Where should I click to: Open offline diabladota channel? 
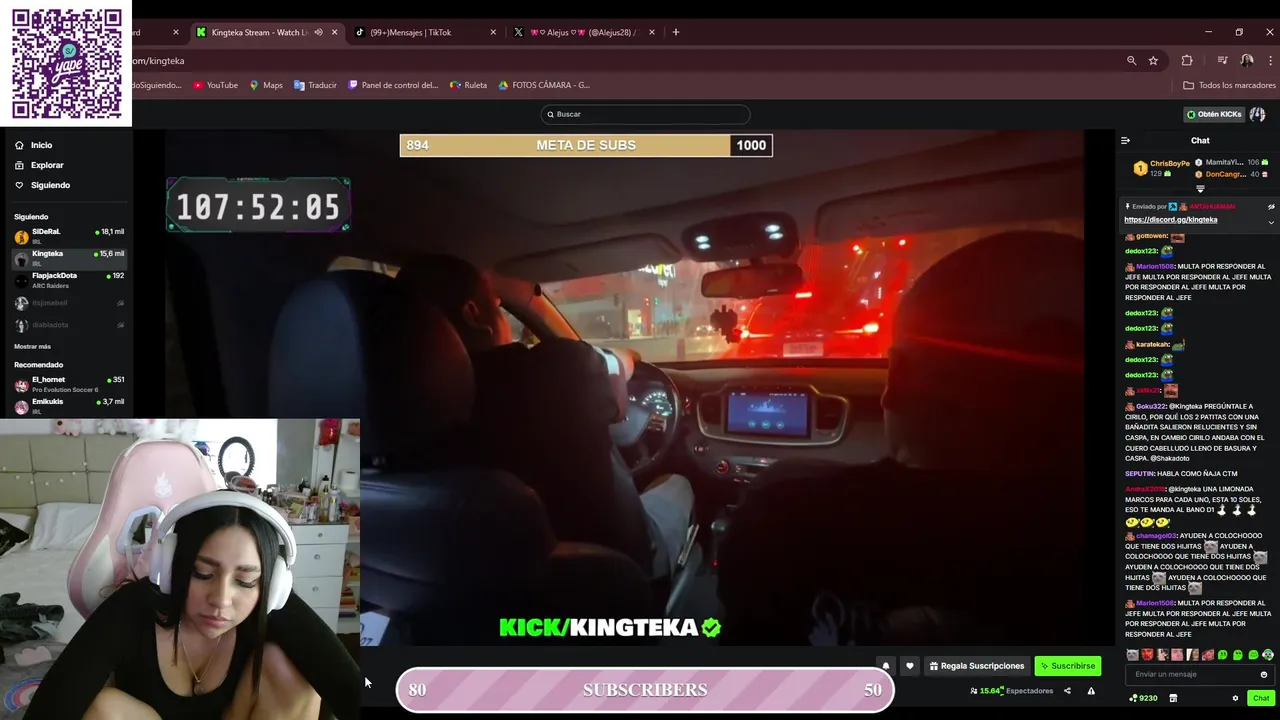pos(68,325)
